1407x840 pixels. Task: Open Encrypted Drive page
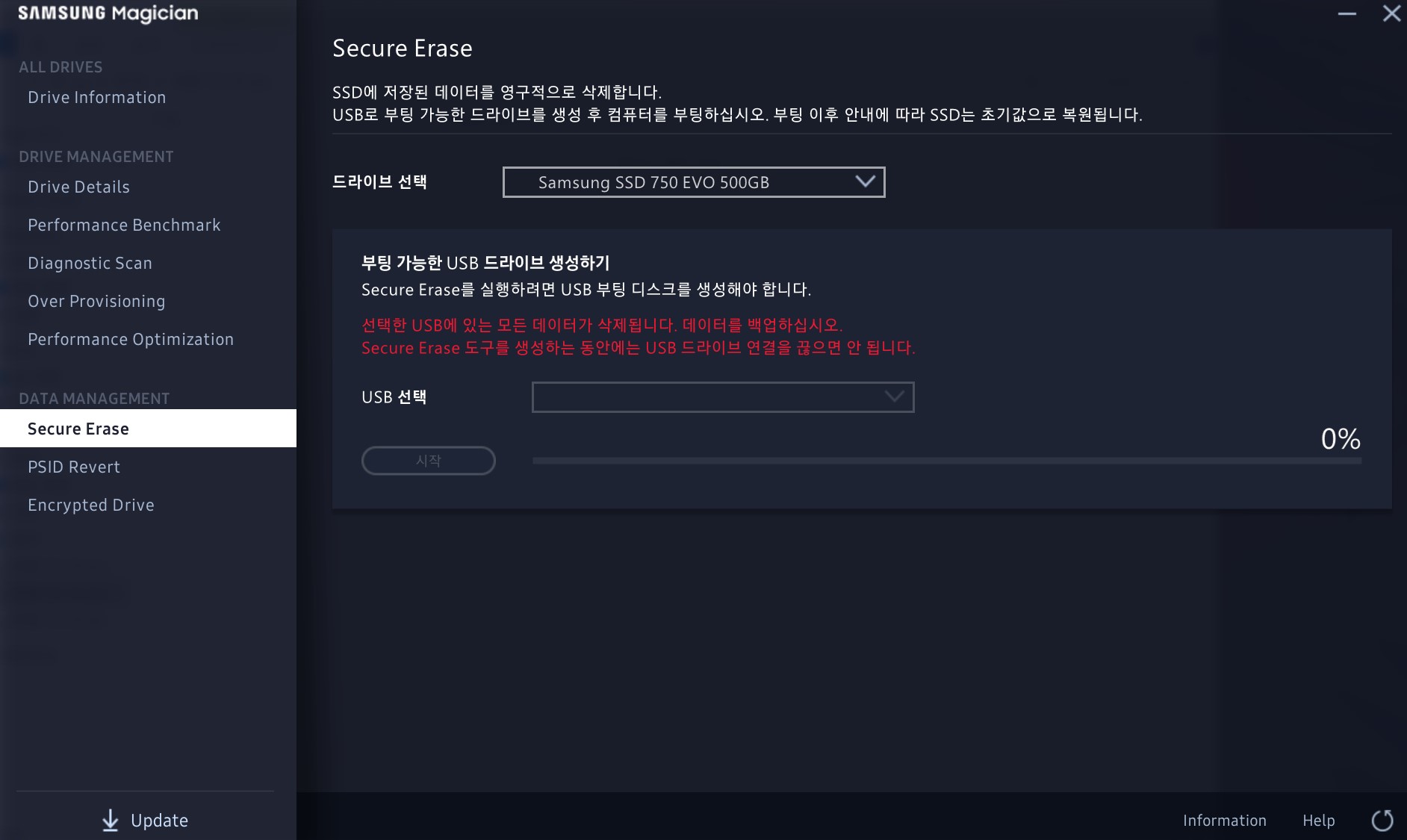(x=91, y=505)
